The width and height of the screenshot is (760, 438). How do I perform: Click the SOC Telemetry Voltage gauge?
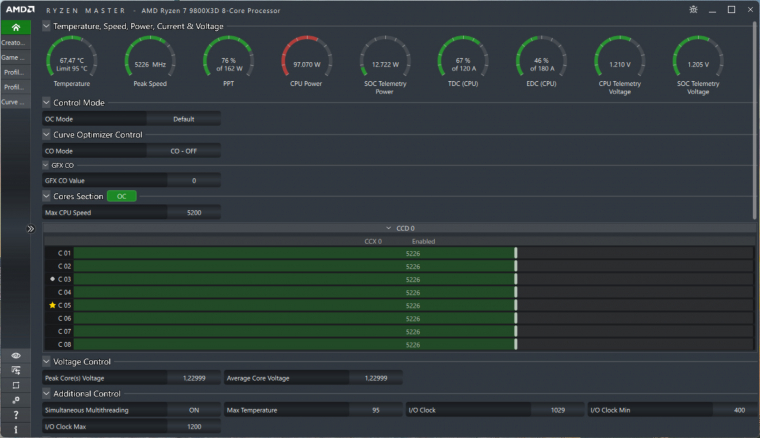point(698,65)
